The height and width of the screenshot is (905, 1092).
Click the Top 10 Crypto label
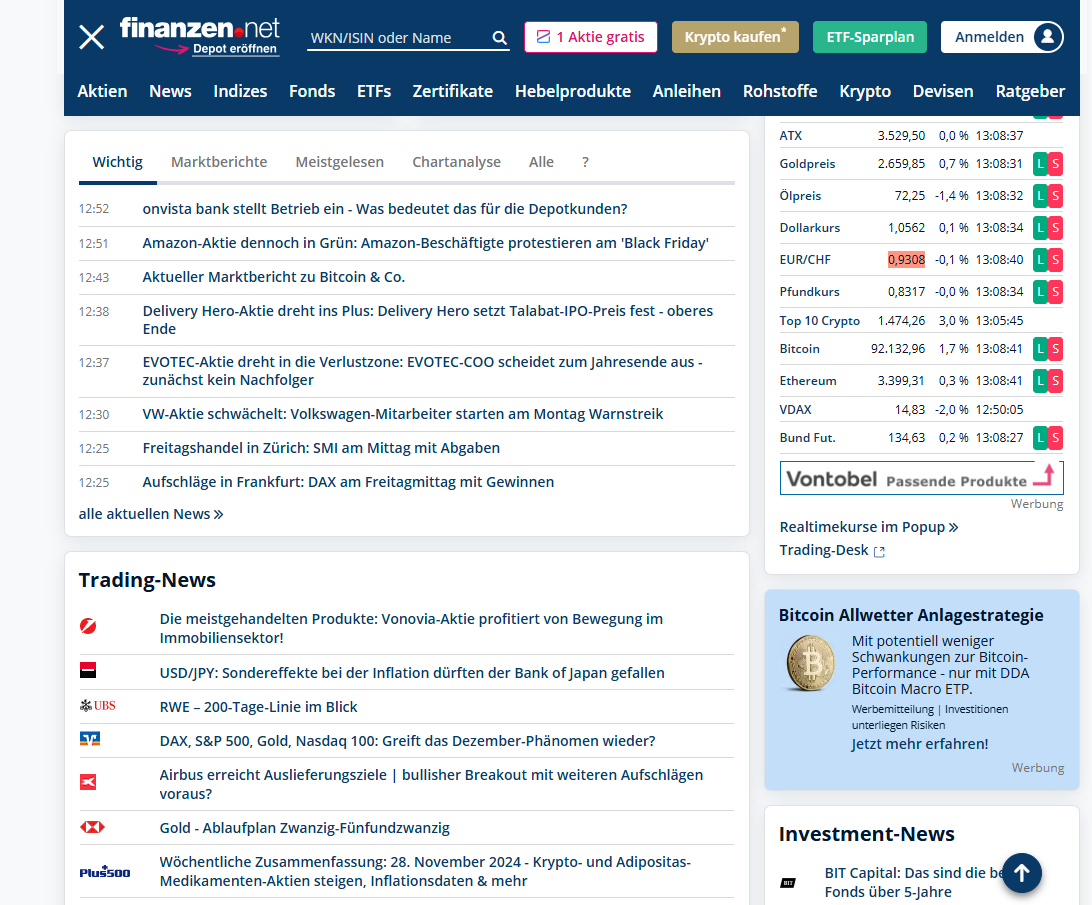pos(819,320)
